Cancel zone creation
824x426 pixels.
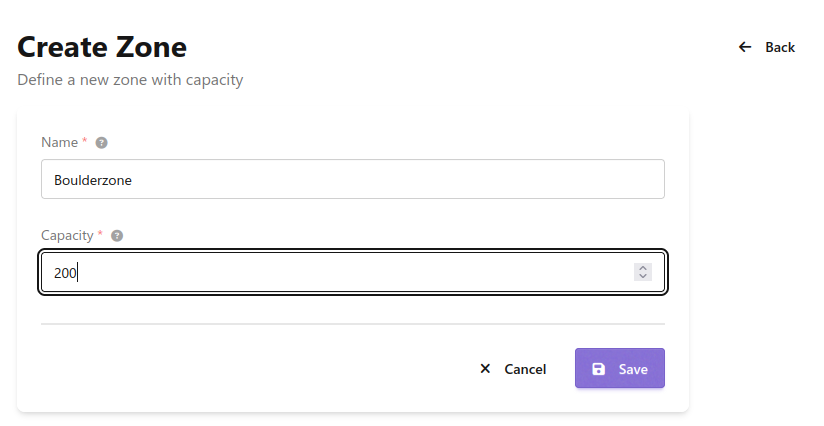(524, 369)
